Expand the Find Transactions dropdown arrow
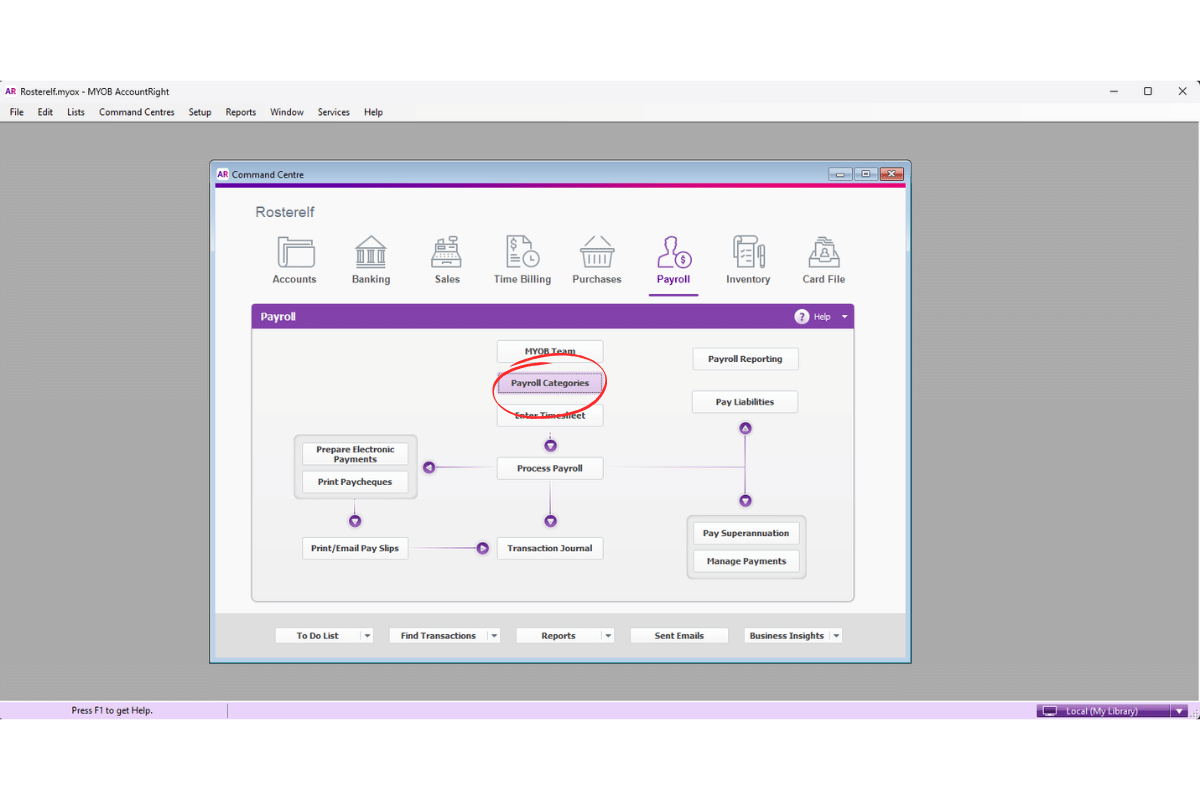The width and height of the screenshot is (1200, 800). tap(494, 636)
